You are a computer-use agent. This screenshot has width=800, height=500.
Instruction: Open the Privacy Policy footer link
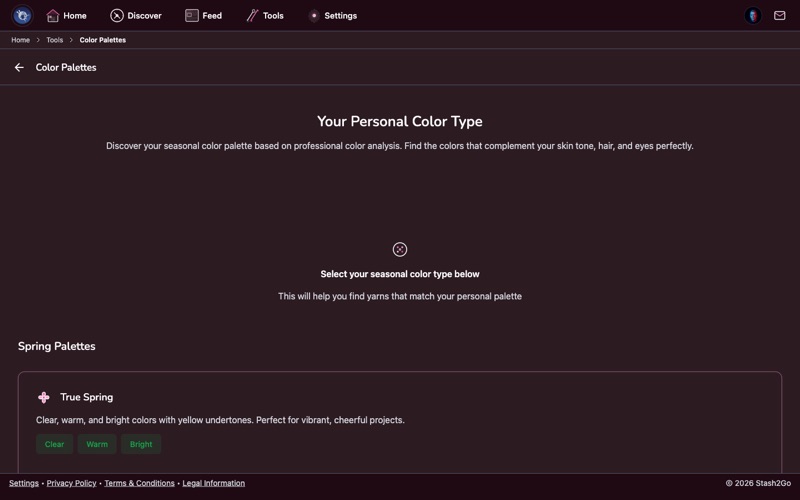(71, 483)
